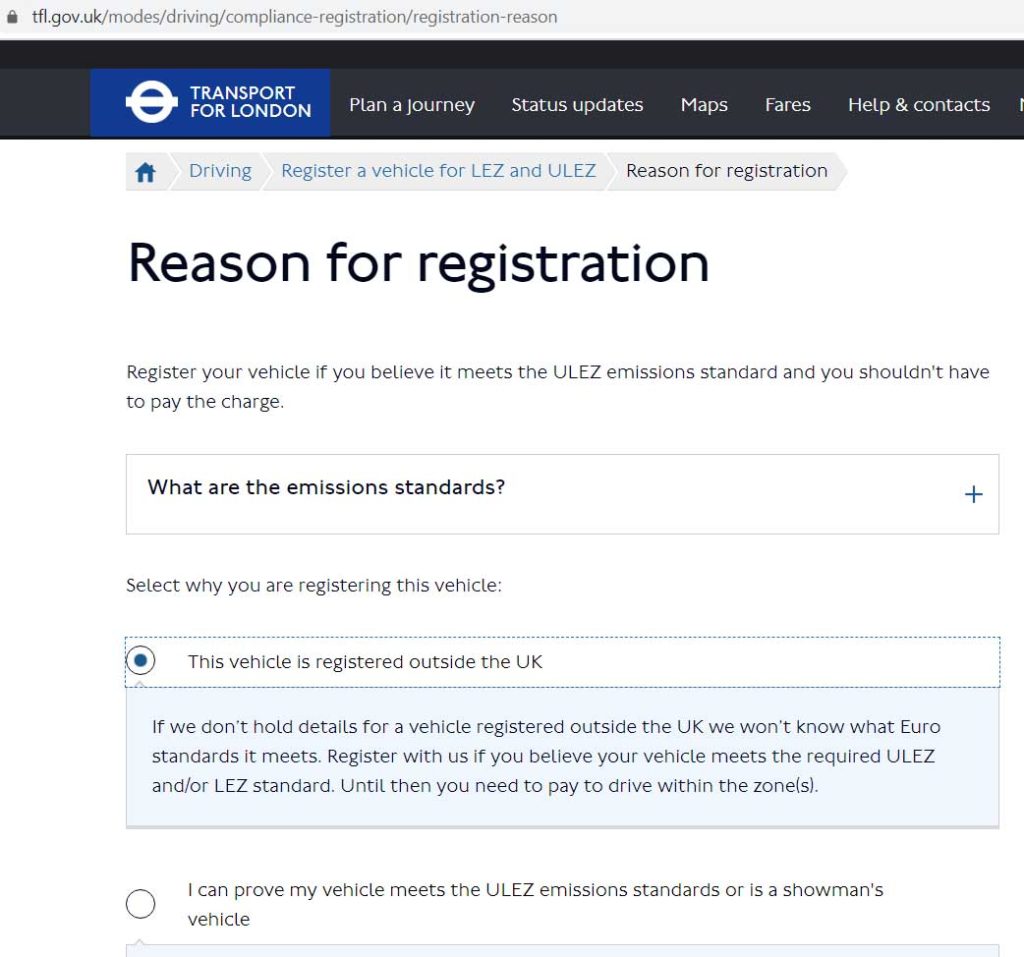
Task: Open Help & contacts menu
Action: point(919,105)
